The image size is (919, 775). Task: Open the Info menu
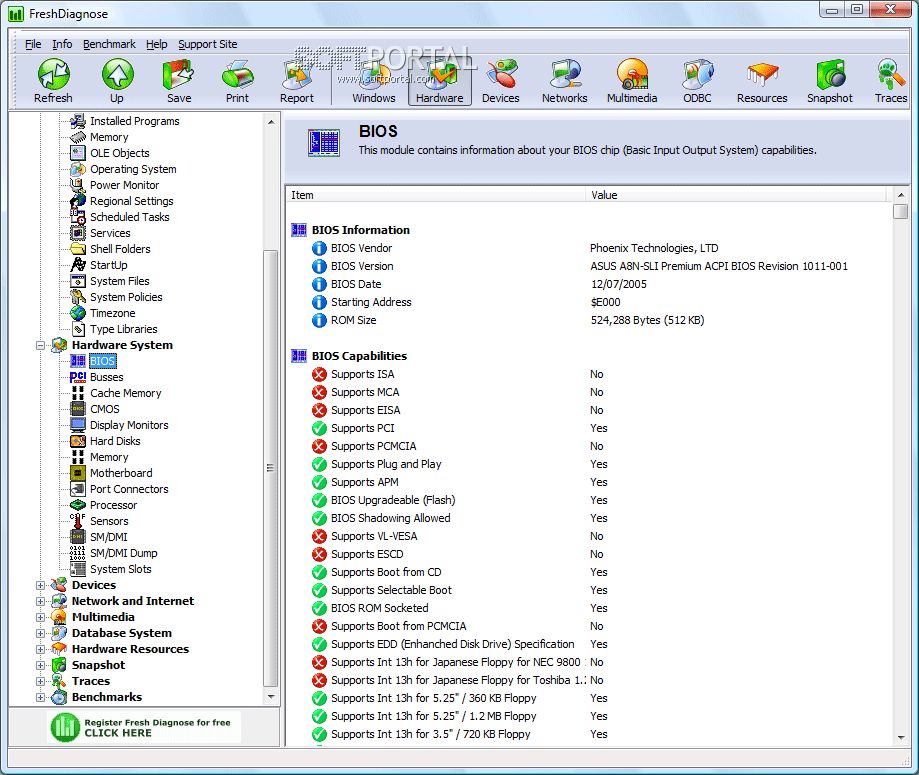[x=62, y=44]
